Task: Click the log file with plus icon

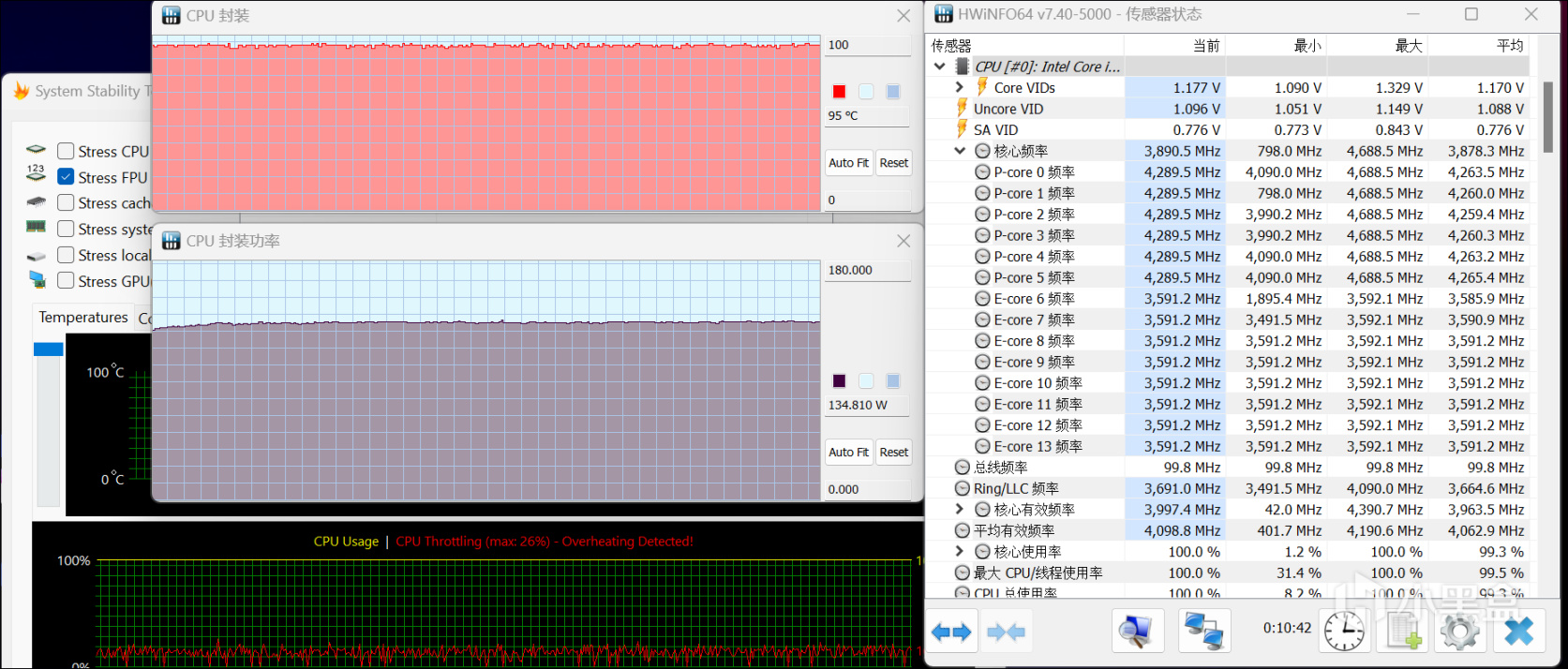Action: pyautogui.click(x=1403, y=632)
